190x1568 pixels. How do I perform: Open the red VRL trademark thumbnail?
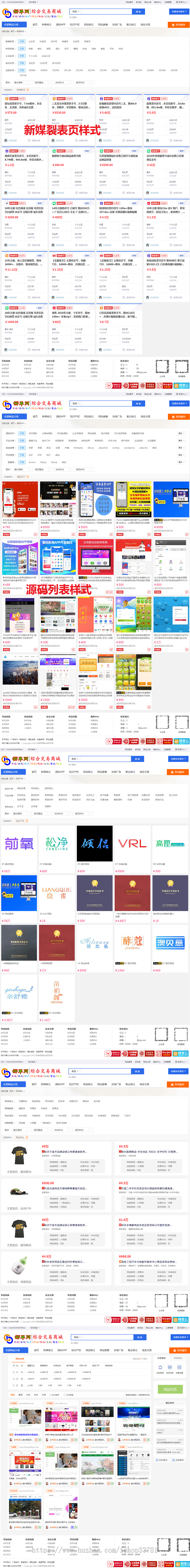point(132,843)
